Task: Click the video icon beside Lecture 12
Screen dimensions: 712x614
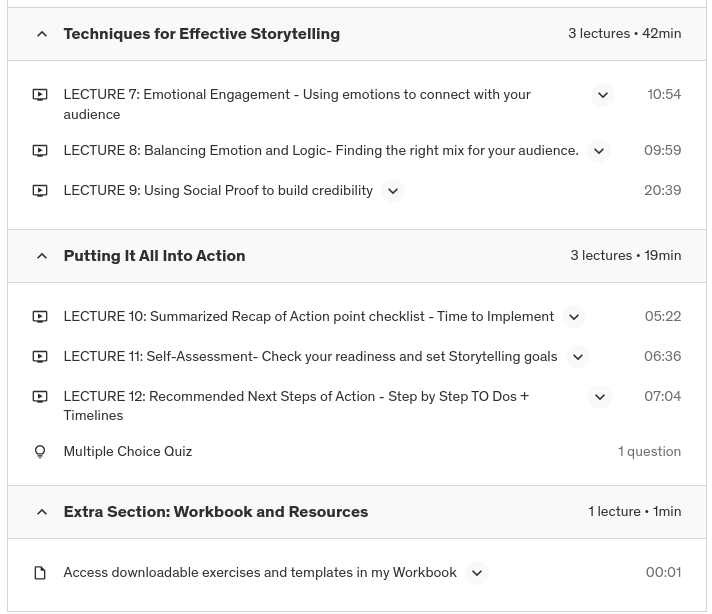Action: tap(40, 397)
